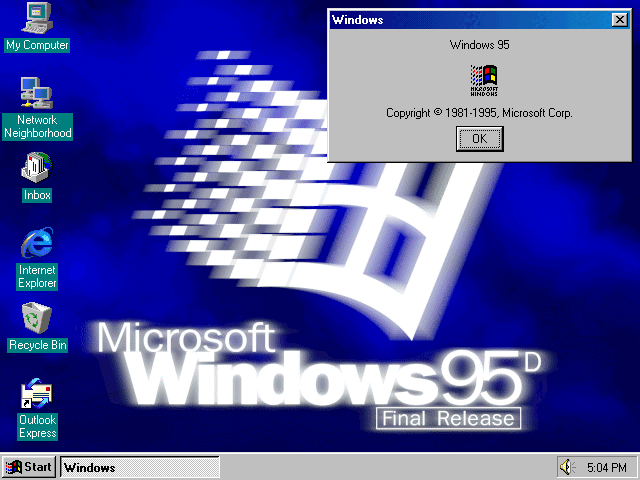
Task: Click the Microsoft Corp. copyright text
Action: [x=479, y=113]
